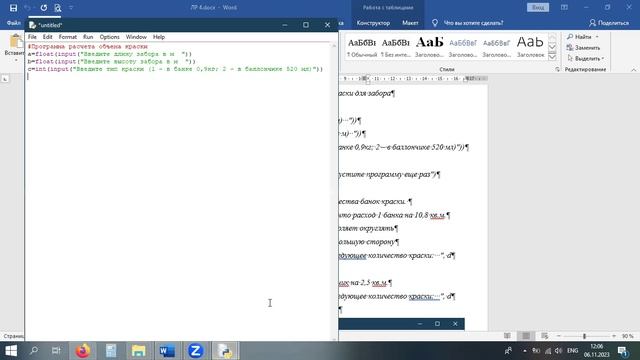Image resolution: width=640 pixels, height=360 pixels.
Task: Adjust the Word zoom slider handle
Action: (x=584, y=336)
